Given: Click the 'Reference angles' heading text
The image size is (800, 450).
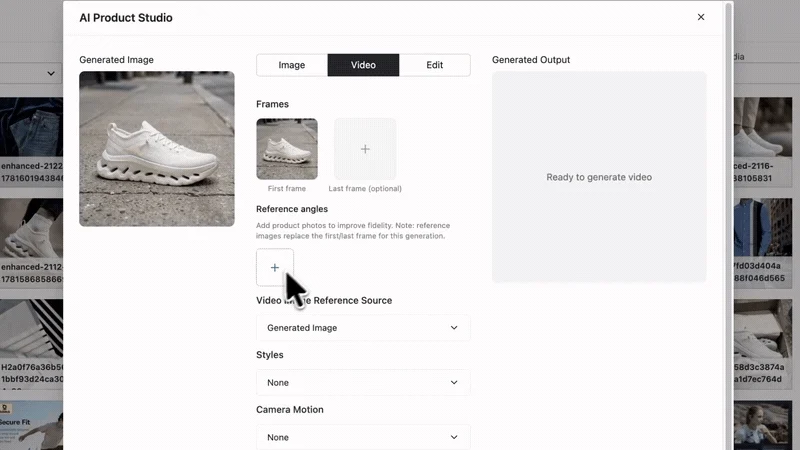Looking at the screenshot, I should [292, 209].
